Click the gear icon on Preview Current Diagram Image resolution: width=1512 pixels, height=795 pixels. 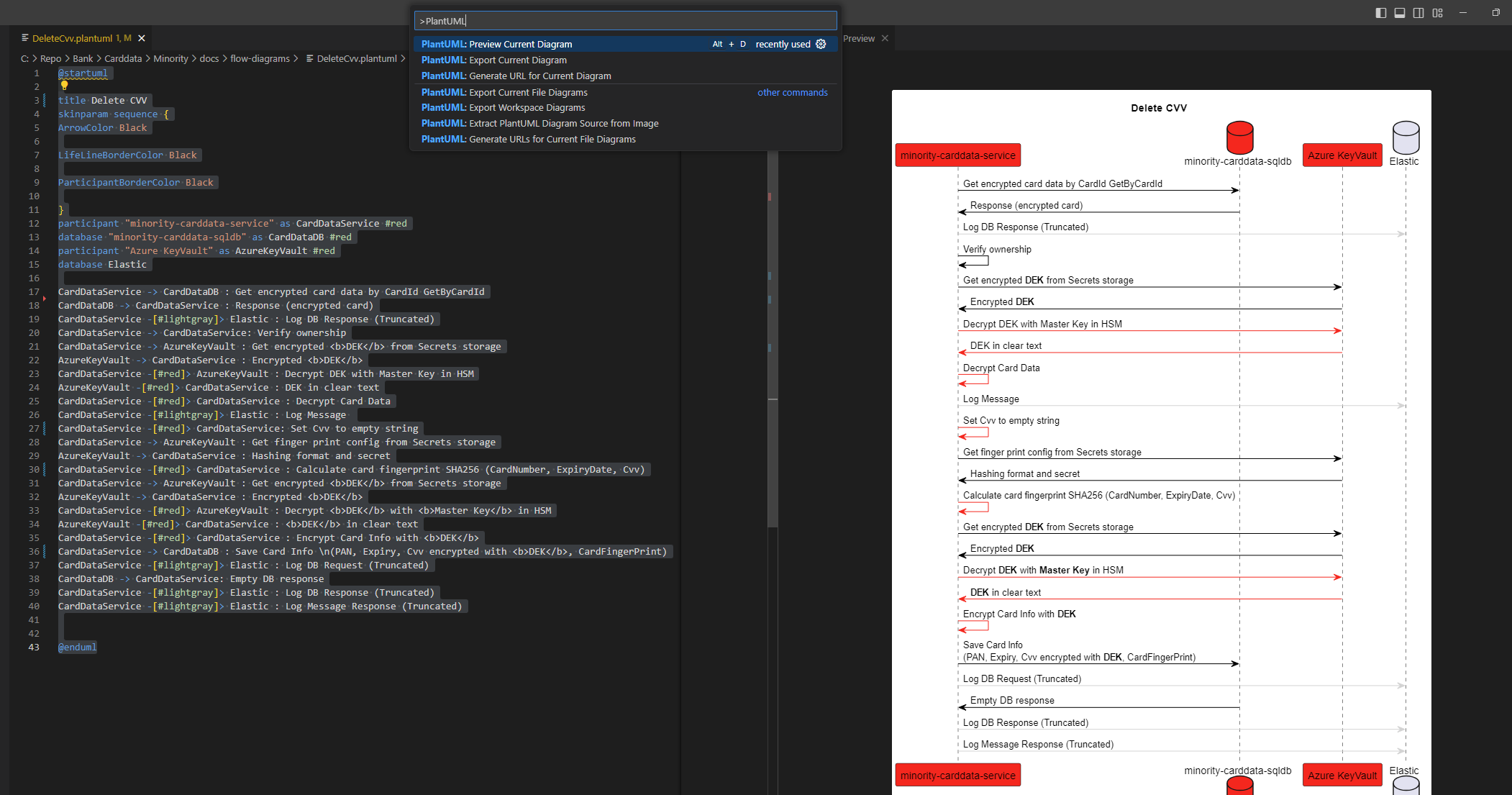(x=821, y=44)
